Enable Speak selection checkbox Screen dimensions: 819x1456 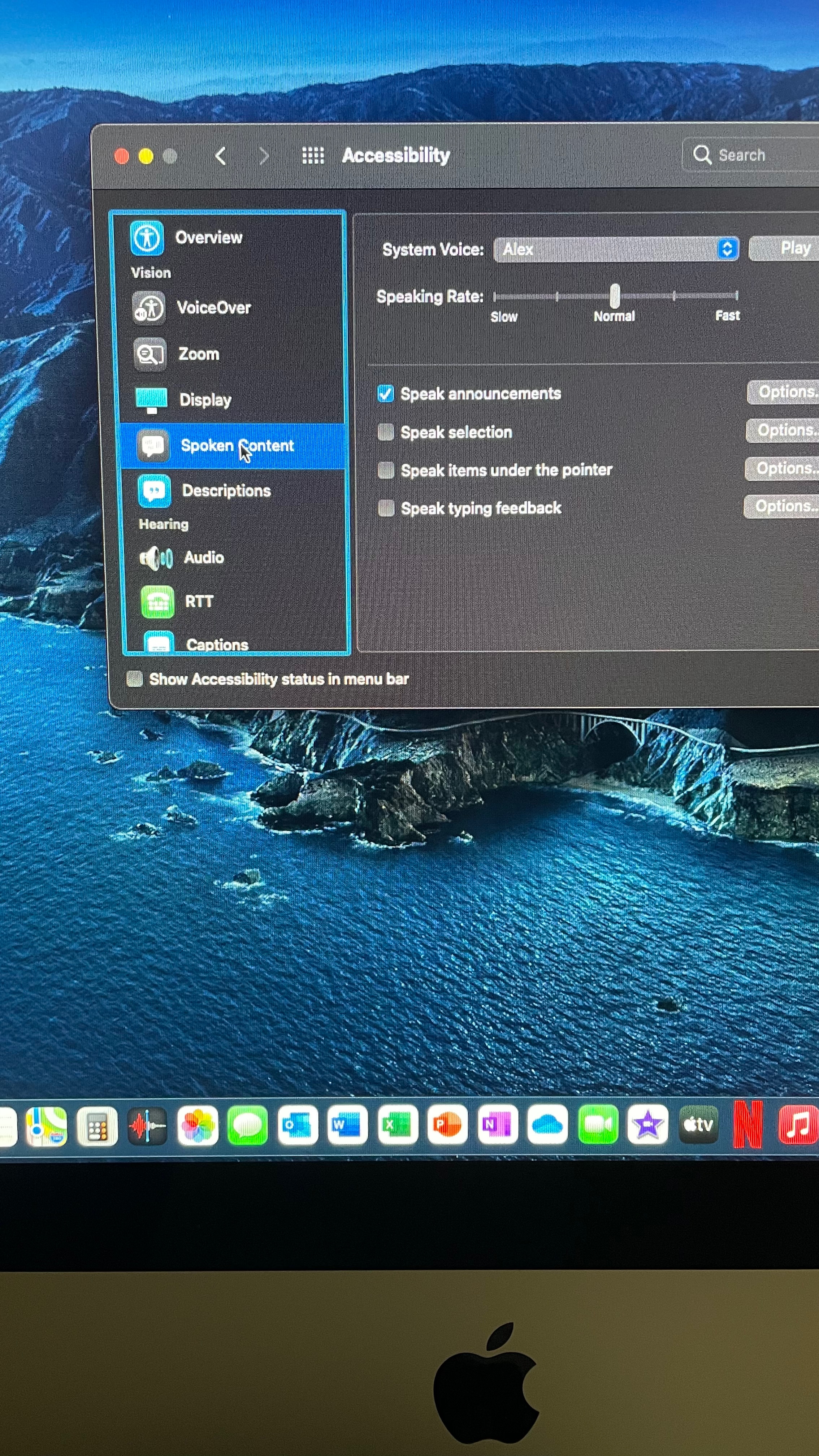pyautogui.click(x=386, y=432)
